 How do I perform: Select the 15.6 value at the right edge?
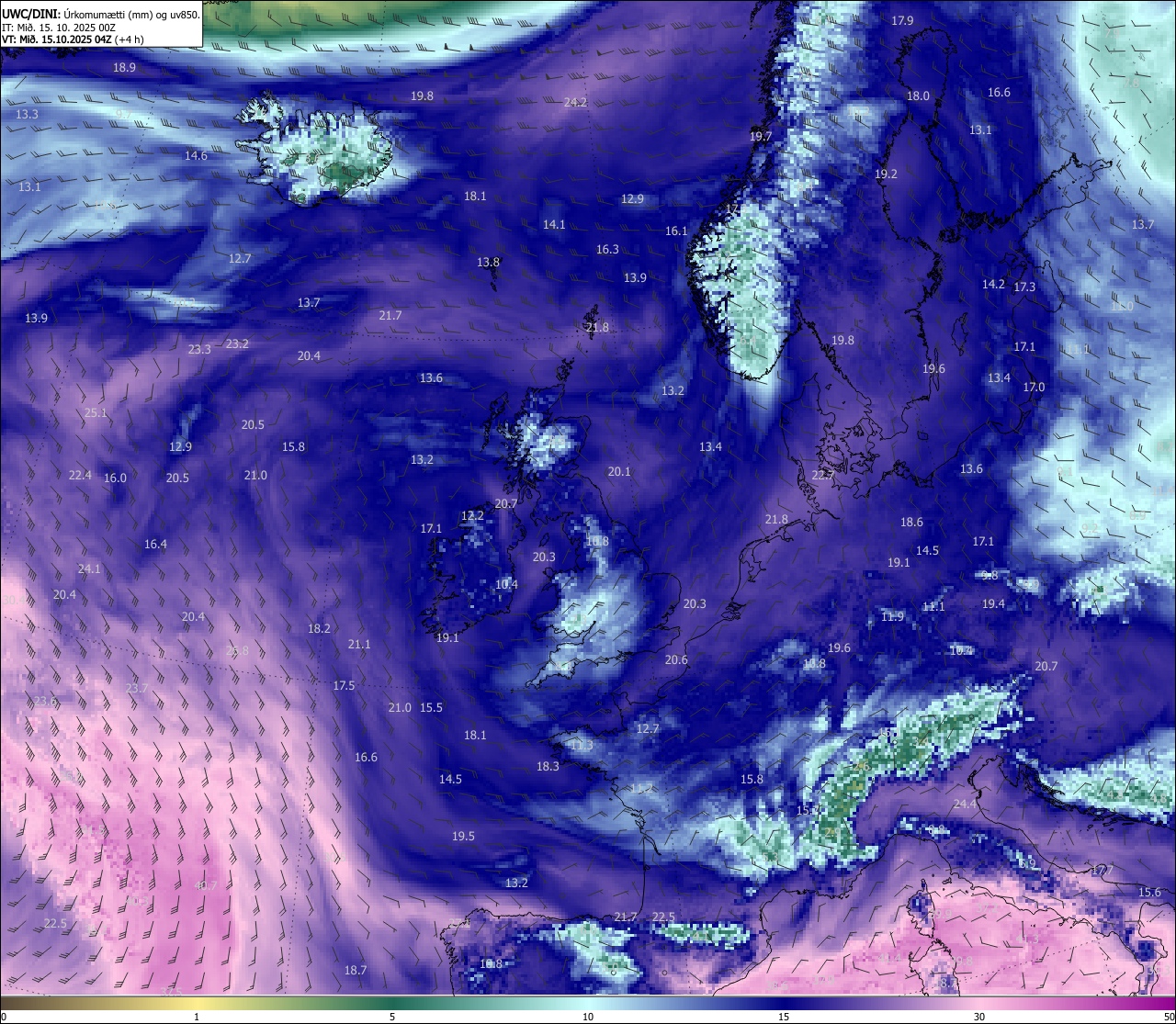1149,892
